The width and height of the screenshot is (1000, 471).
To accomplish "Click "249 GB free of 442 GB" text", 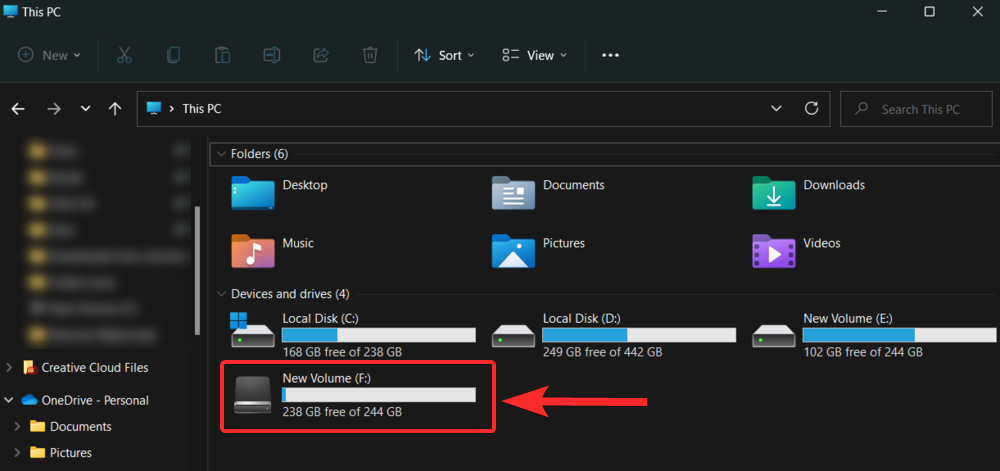I will click(x=603, y=352).
